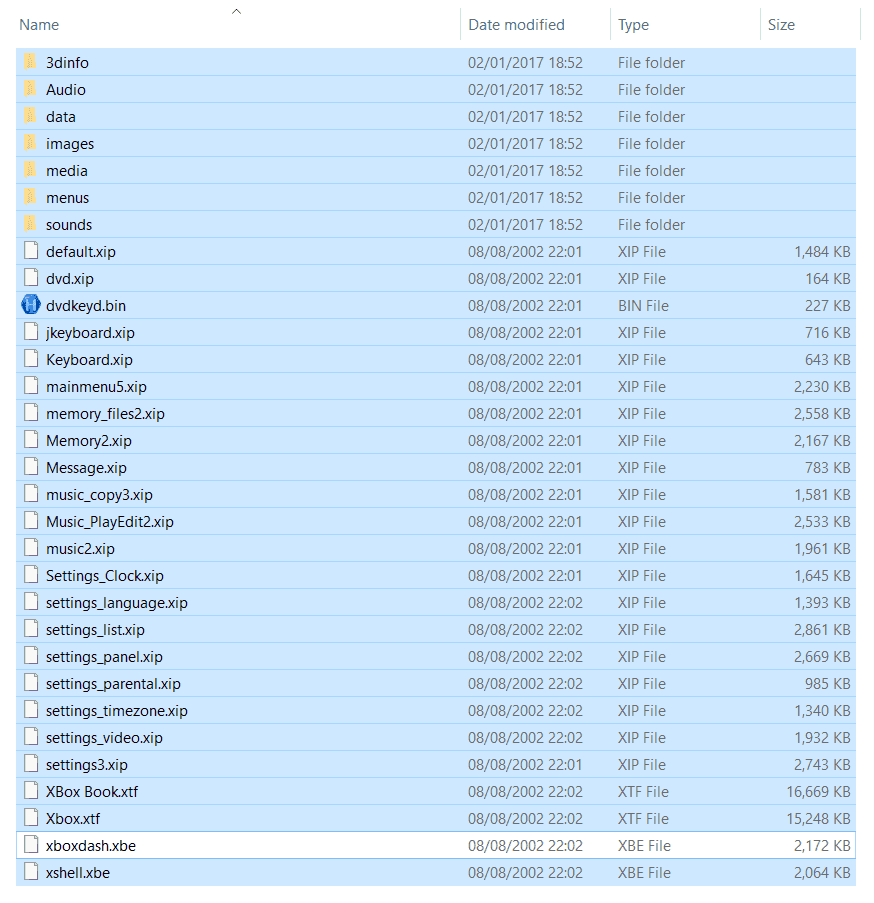This screenshot has height=903, width=874.
Task: Click the 15,248 KB size value
Action: (x=818, y=819)
